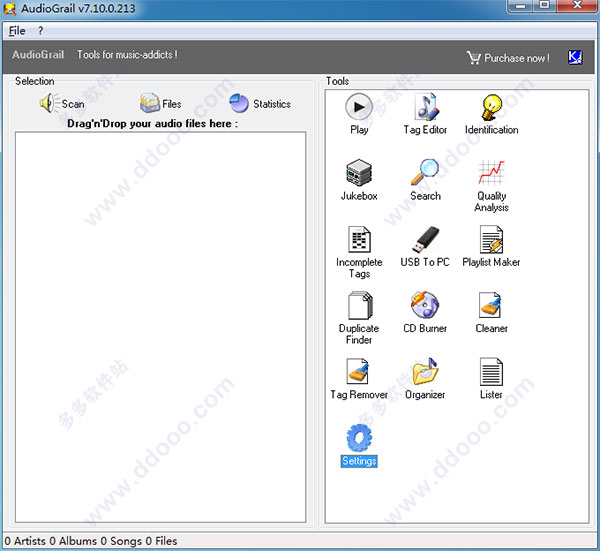Click the AudioGrail title bar app icon

[x=10, y=8]
